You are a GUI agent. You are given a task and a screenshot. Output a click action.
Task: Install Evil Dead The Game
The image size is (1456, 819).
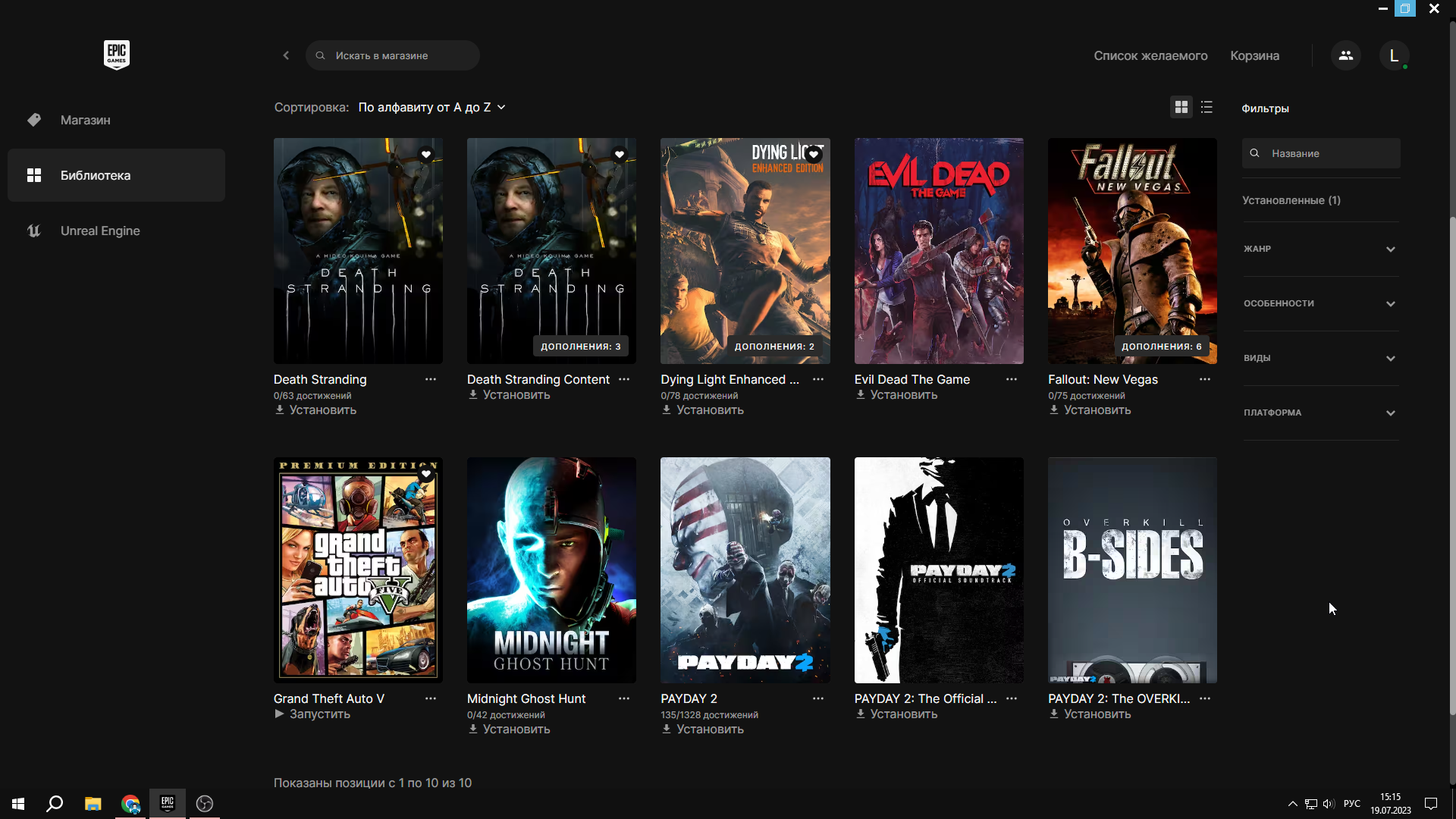coord(896,395)
